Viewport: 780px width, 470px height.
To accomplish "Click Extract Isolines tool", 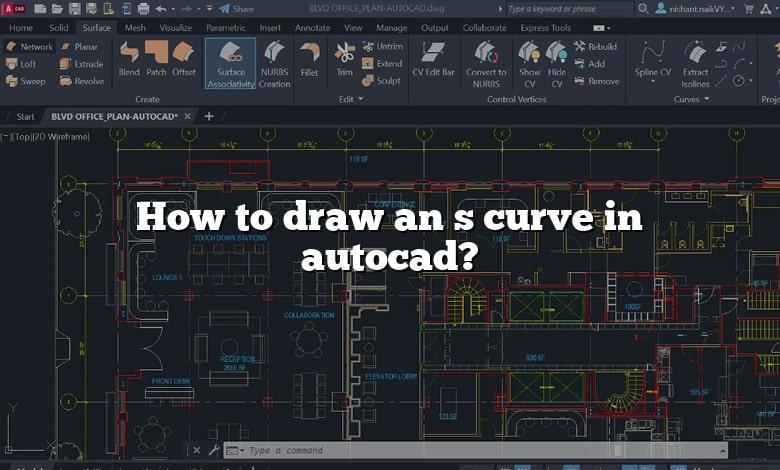I will pos(695,60).
